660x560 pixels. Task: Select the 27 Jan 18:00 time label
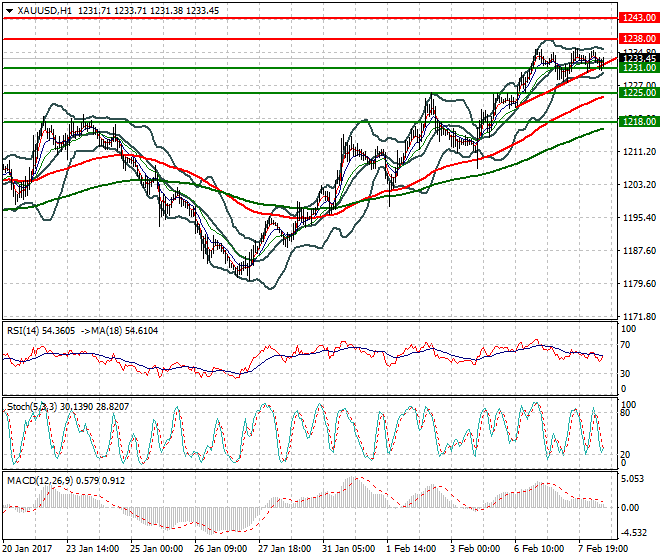tap(285, 549)
